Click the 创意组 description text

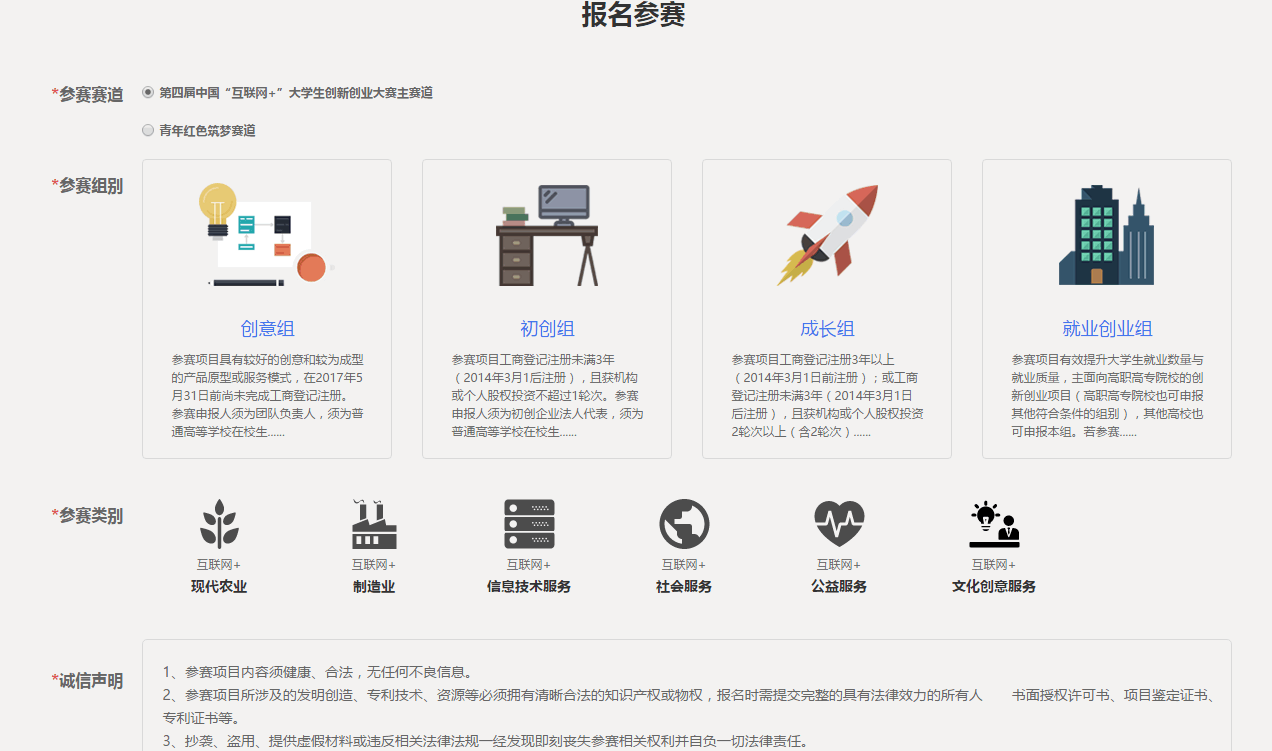[x=267, y=396]
